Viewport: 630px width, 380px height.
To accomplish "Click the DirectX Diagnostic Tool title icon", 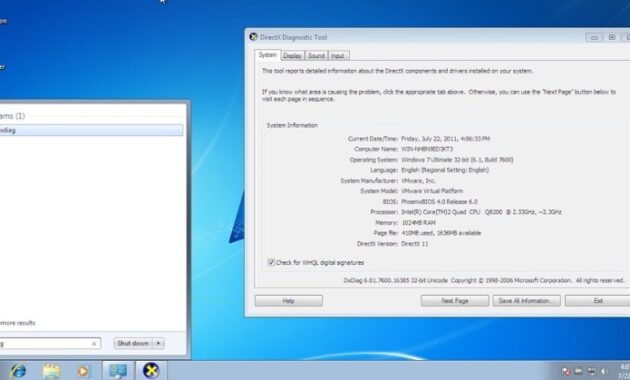I will coord(253,37).
